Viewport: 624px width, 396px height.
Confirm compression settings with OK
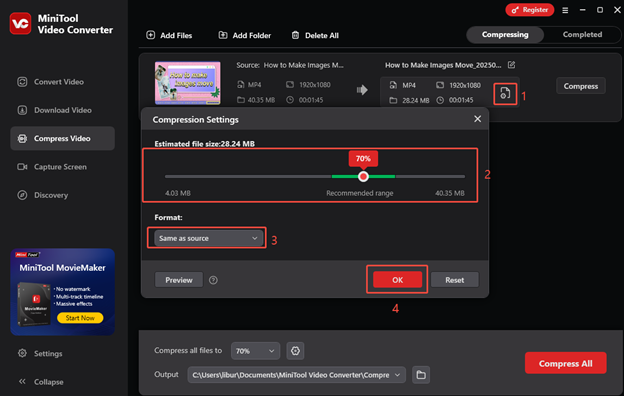pos(397,280)
